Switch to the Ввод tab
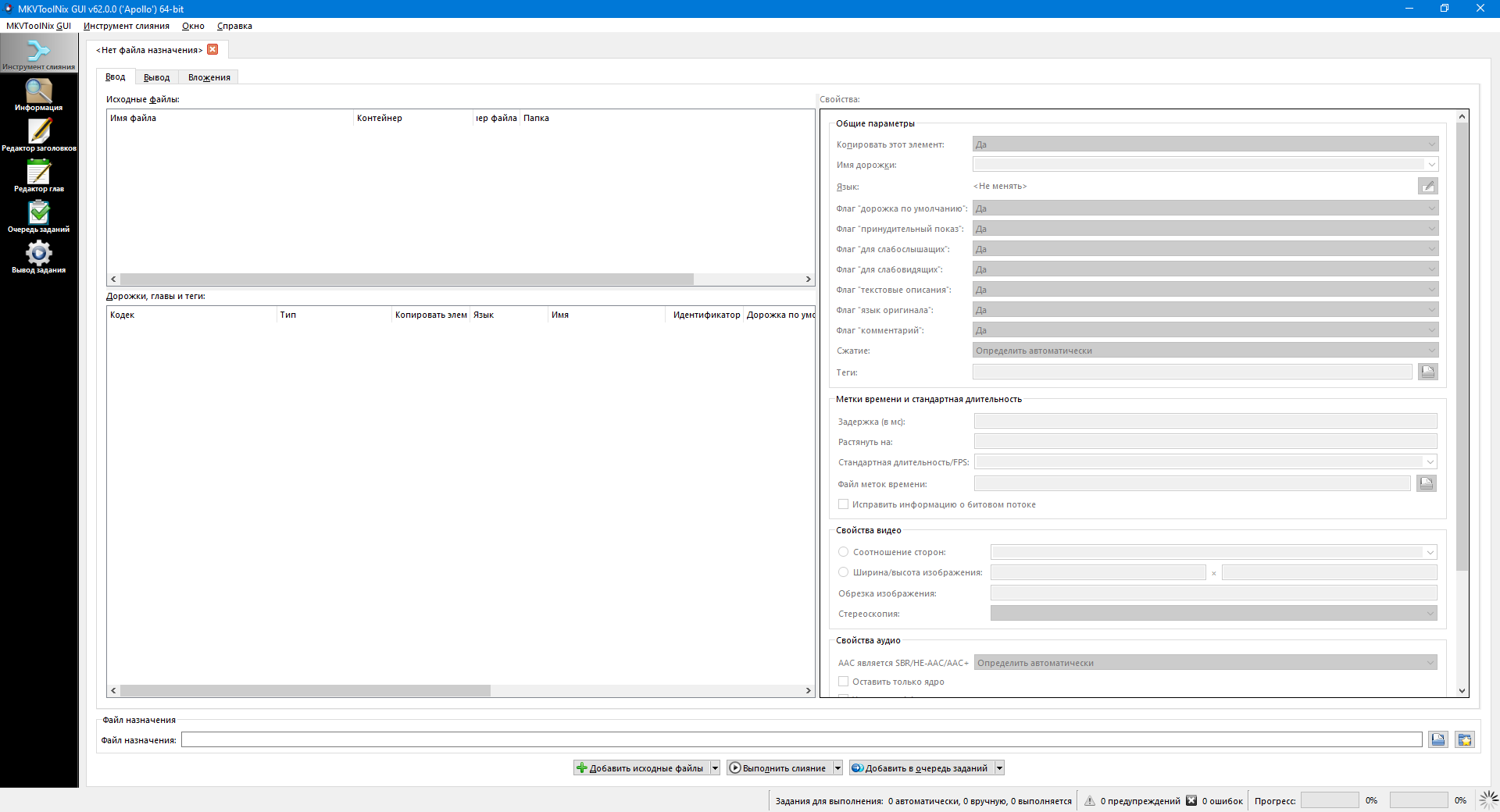The height and width of the screenshot is (812, 1500). (116, 77)
